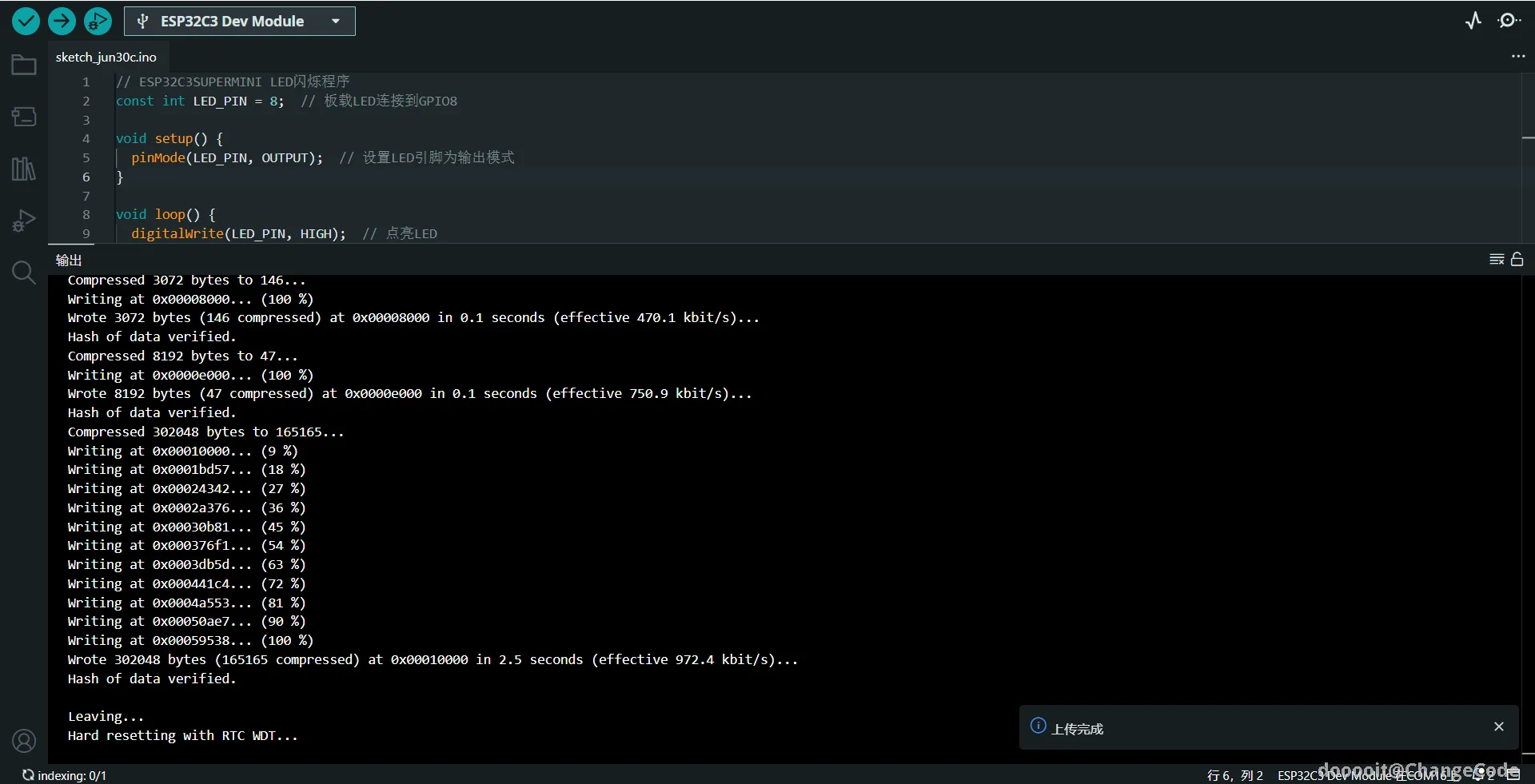The image size is (1535, 784).
Task: Open the Serial Plotter
Action: click(x=1473, y=21)
